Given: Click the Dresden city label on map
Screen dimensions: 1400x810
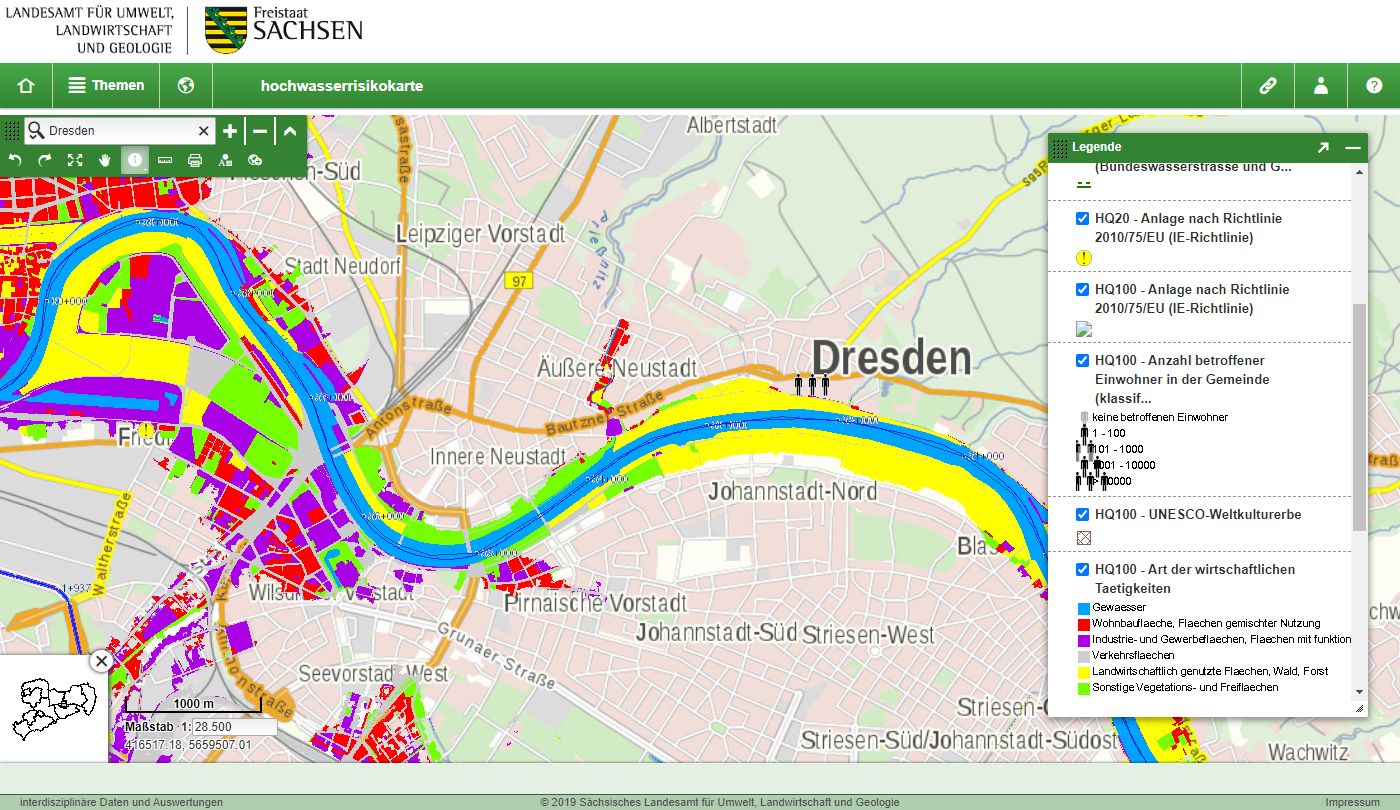Looking at the screenshot, I should (x=891, y=357).
